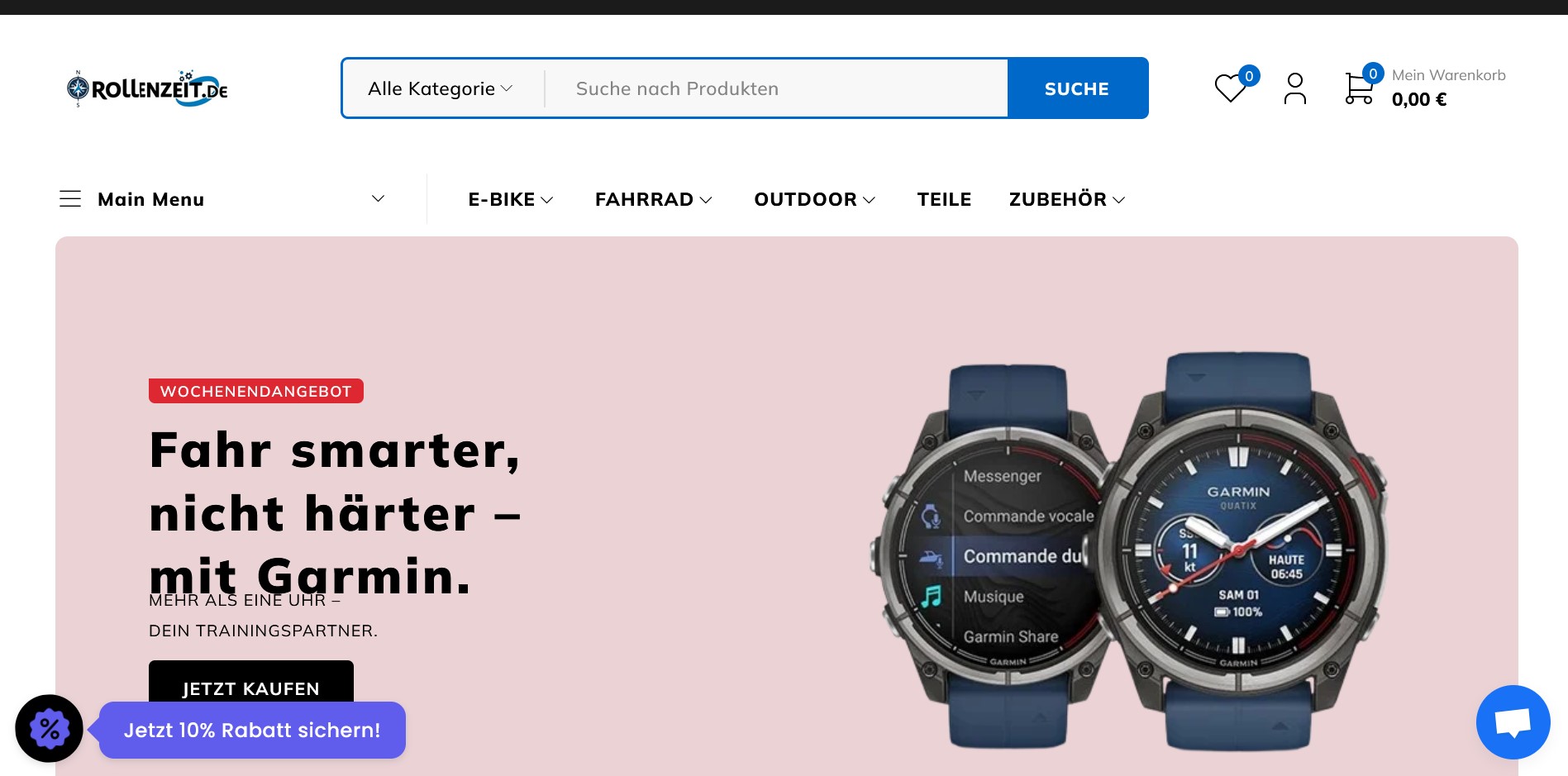The height and width of the screenshot is (776, 1568).
Task: Click the hamburger Main Menu icon
Action: pyautogui.click(x=70, y=198)
